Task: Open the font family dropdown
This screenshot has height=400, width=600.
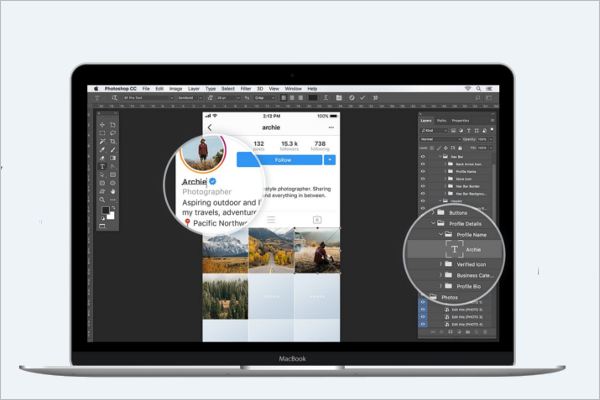Action: [x=148, y=98]
